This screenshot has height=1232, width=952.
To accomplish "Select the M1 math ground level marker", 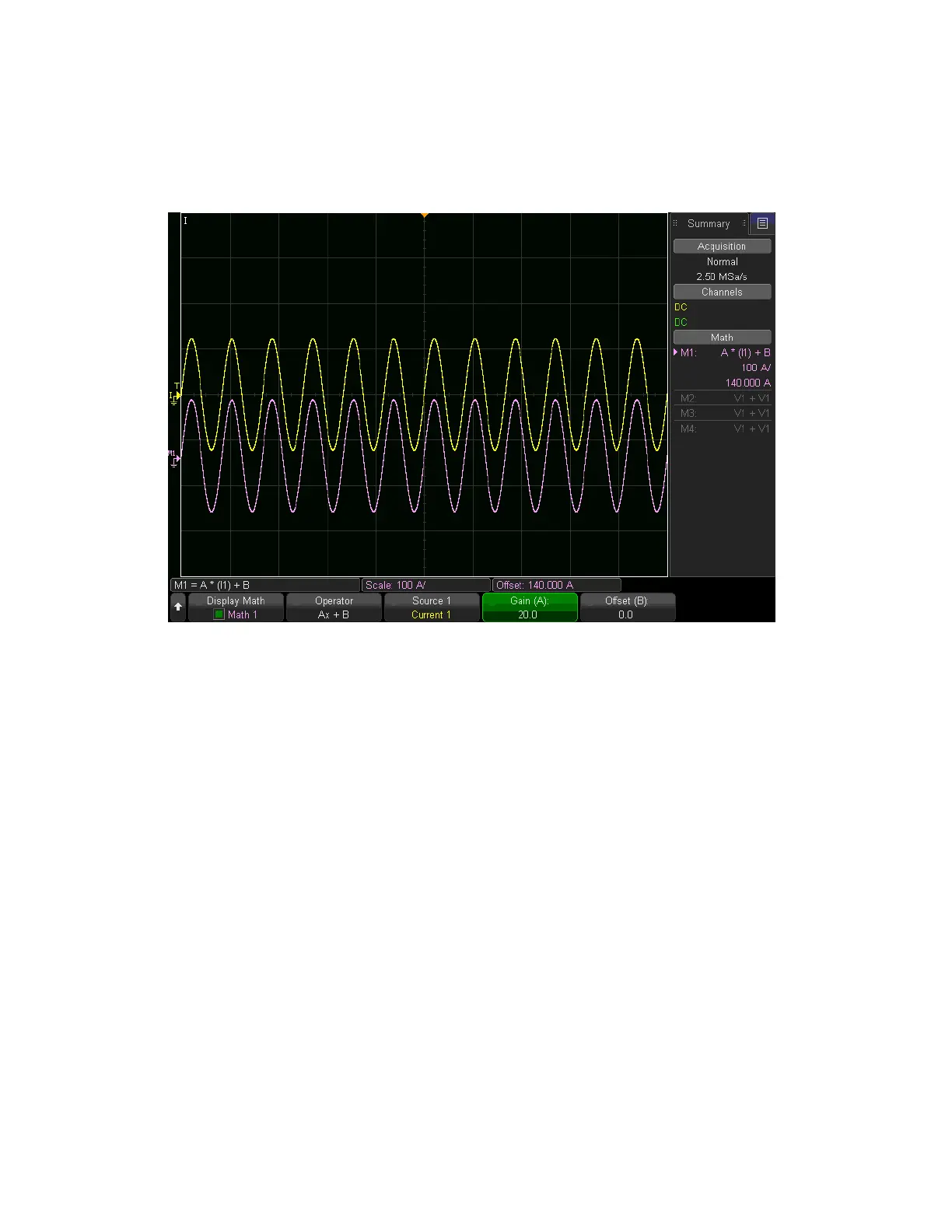I will pyautogui.click(x=174, y=458).
